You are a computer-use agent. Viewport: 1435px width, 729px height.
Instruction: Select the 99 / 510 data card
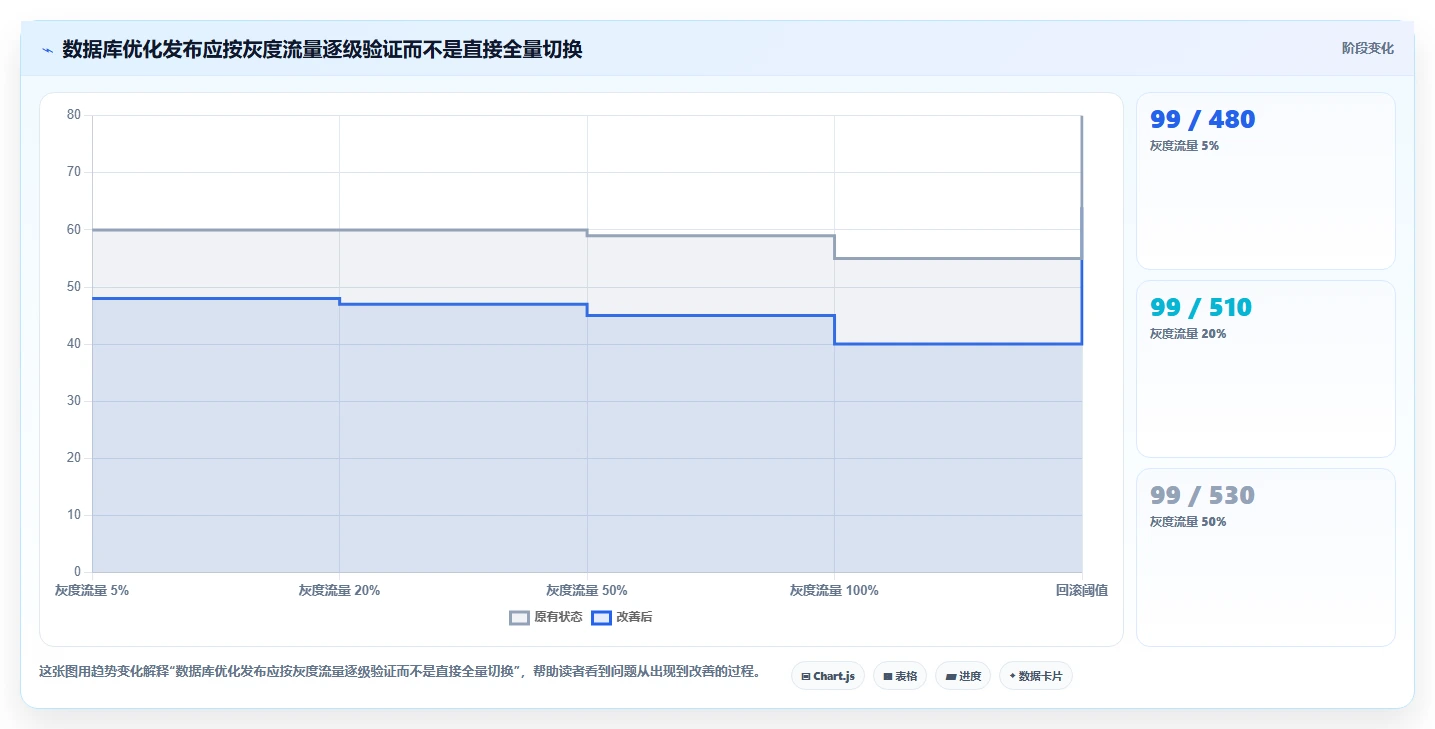coord(1265,369)
